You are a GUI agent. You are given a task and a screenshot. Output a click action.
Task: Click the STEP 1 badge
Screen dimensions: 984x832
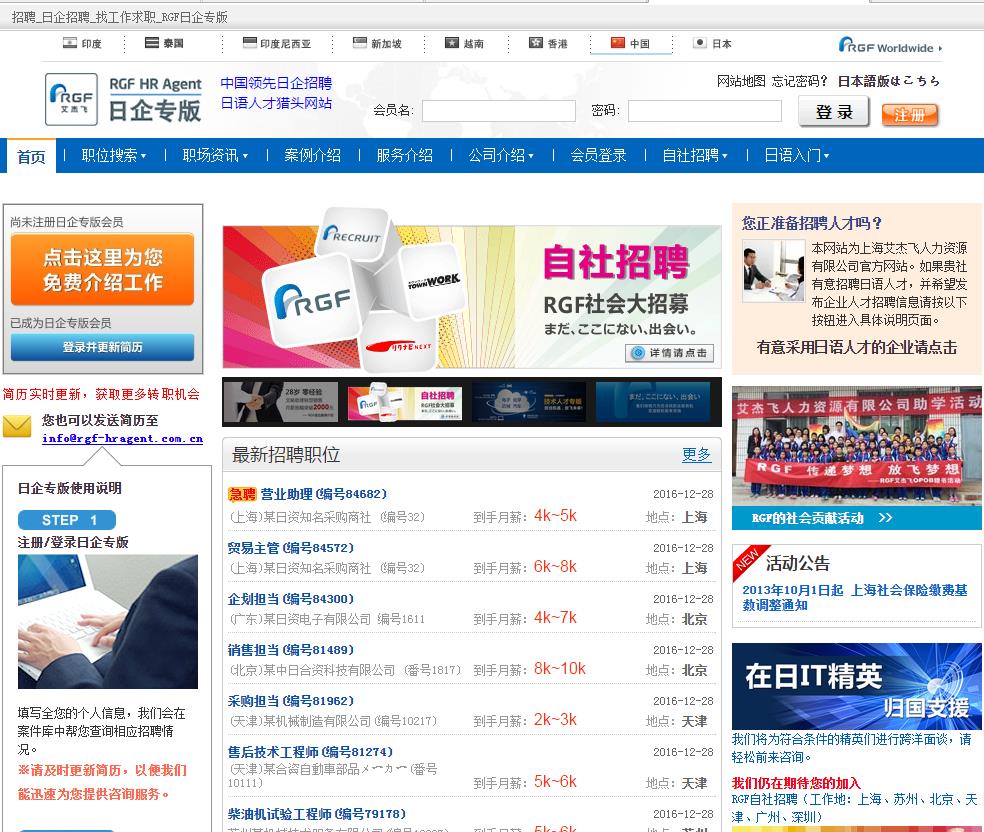(67, 520)
